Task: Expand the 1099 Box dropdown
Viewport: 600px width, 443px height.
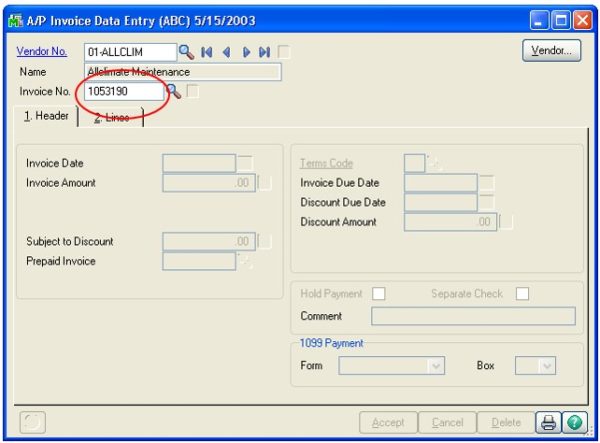Action: pyautogui.click(x=547, y=366)
